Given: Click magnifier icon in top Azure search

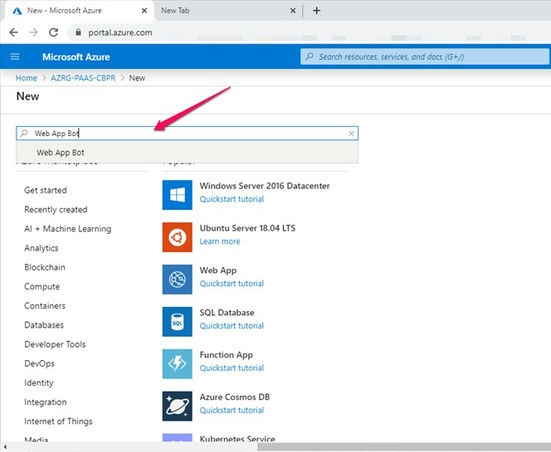Looking at the screenshot, I should [309, 57].
